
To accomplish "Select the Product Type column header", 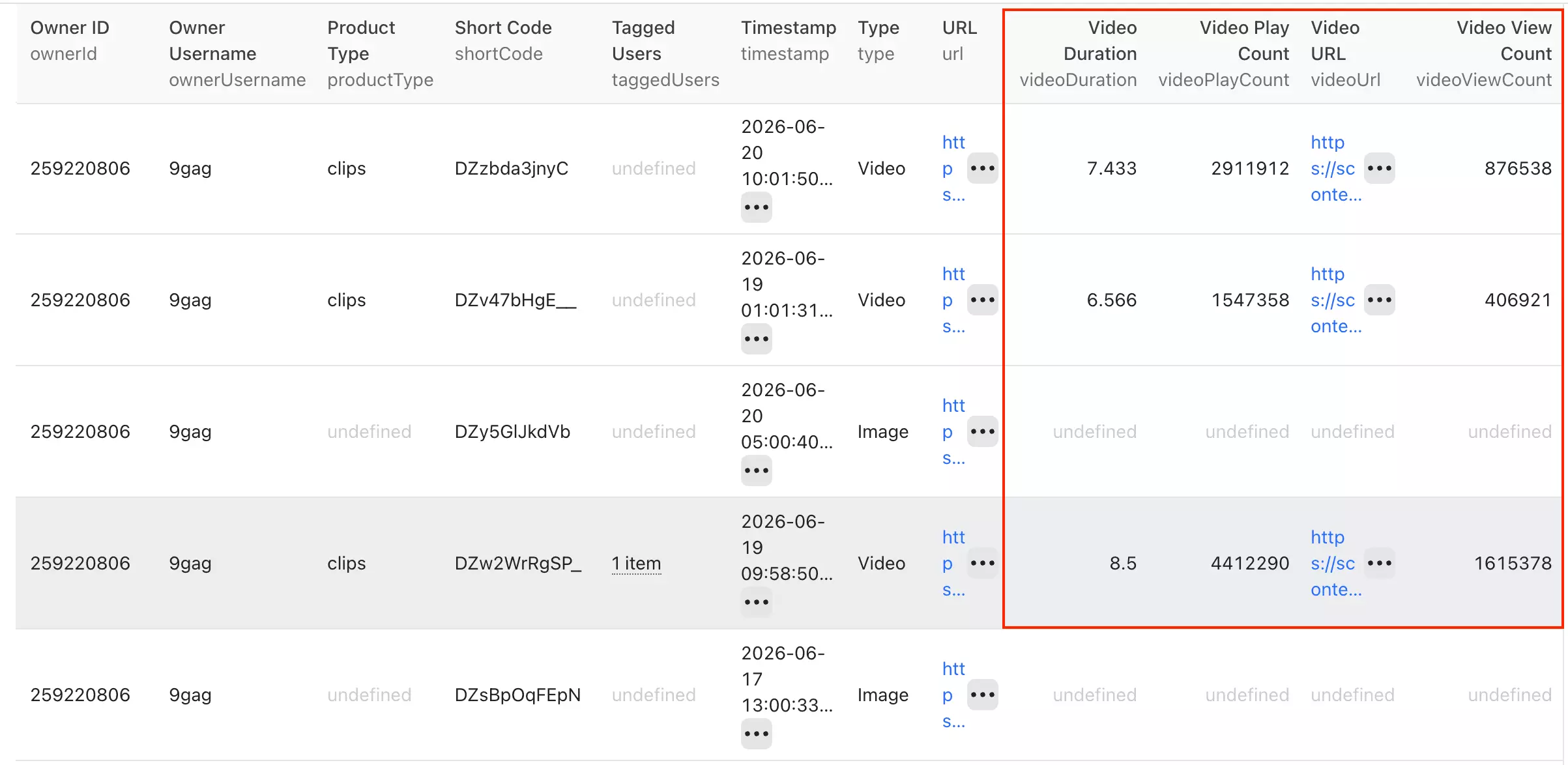I will coord(380,53).
